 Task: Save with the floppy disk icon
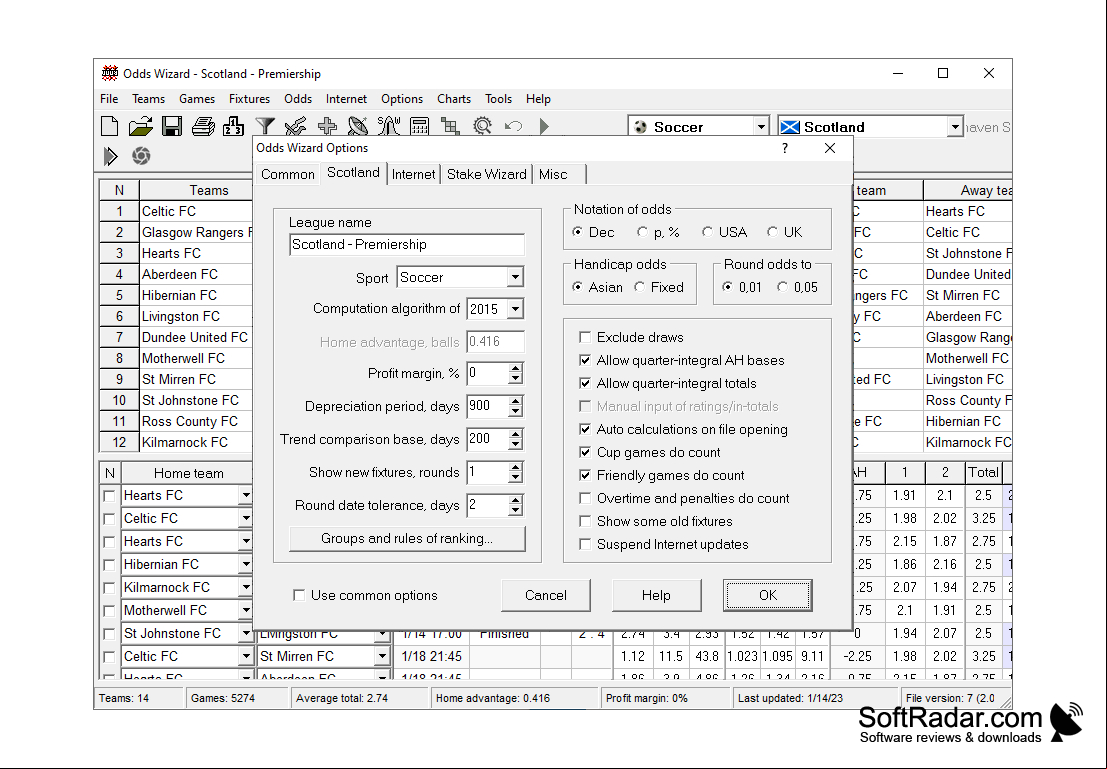(x=172, y=126)
